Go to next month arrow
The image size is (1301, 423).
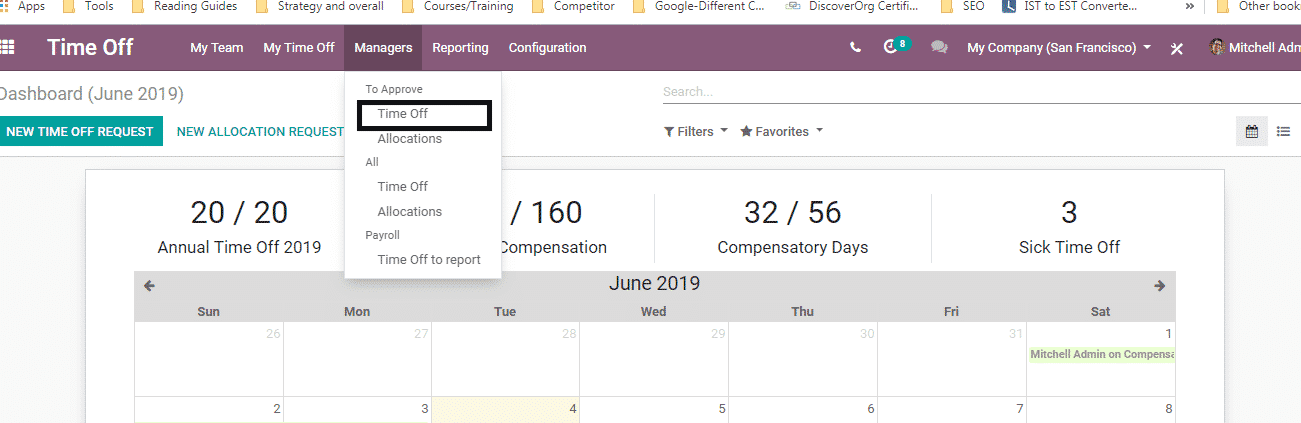click(1160, 285)
